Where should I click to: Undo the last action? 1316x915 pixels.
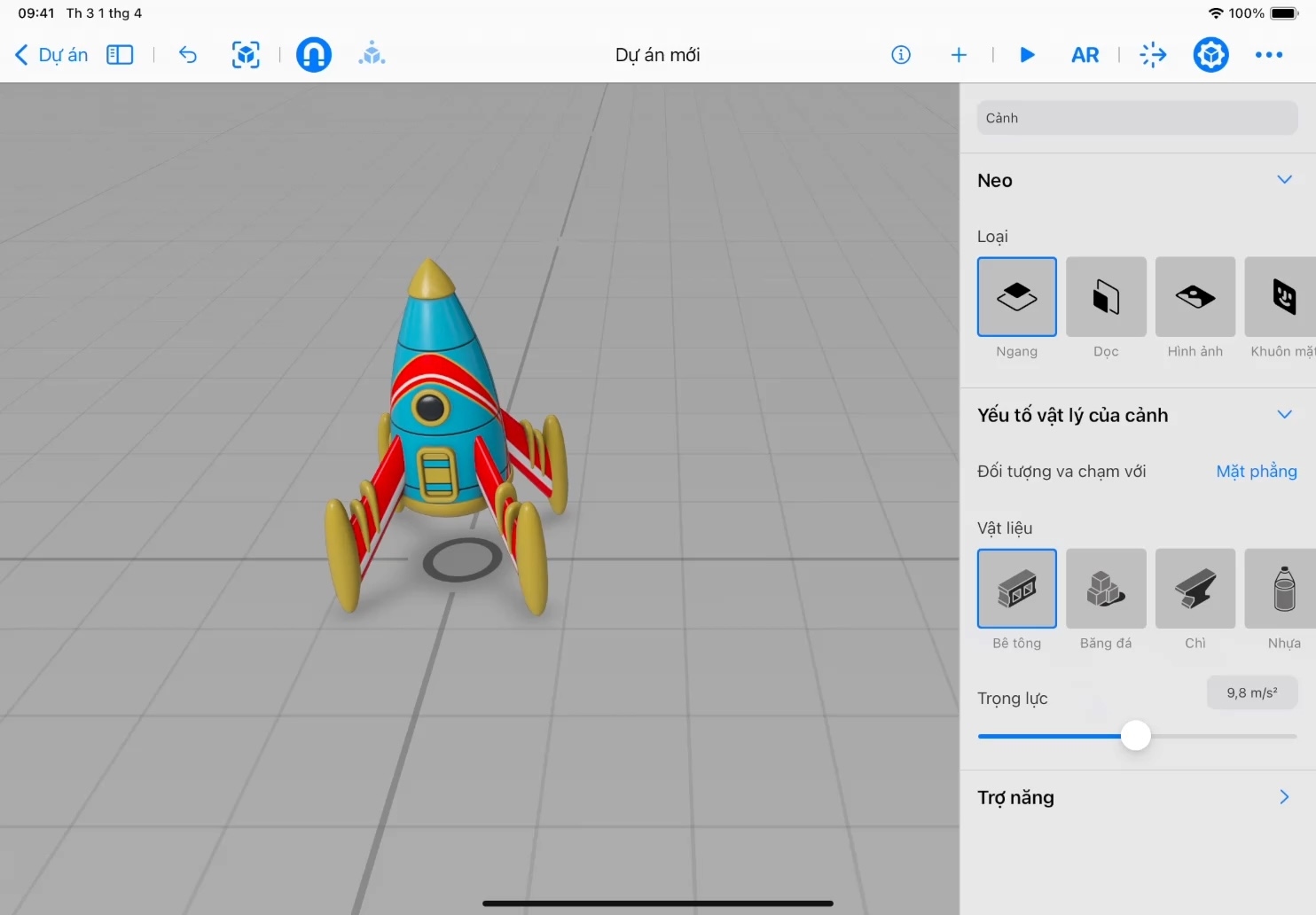(188, 55)
